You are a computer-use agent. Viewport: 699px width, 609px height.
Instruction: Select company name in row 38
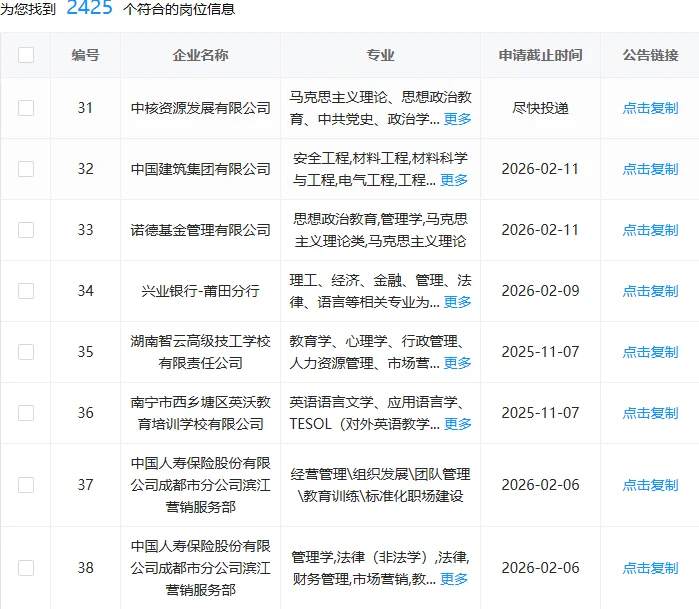201,568
